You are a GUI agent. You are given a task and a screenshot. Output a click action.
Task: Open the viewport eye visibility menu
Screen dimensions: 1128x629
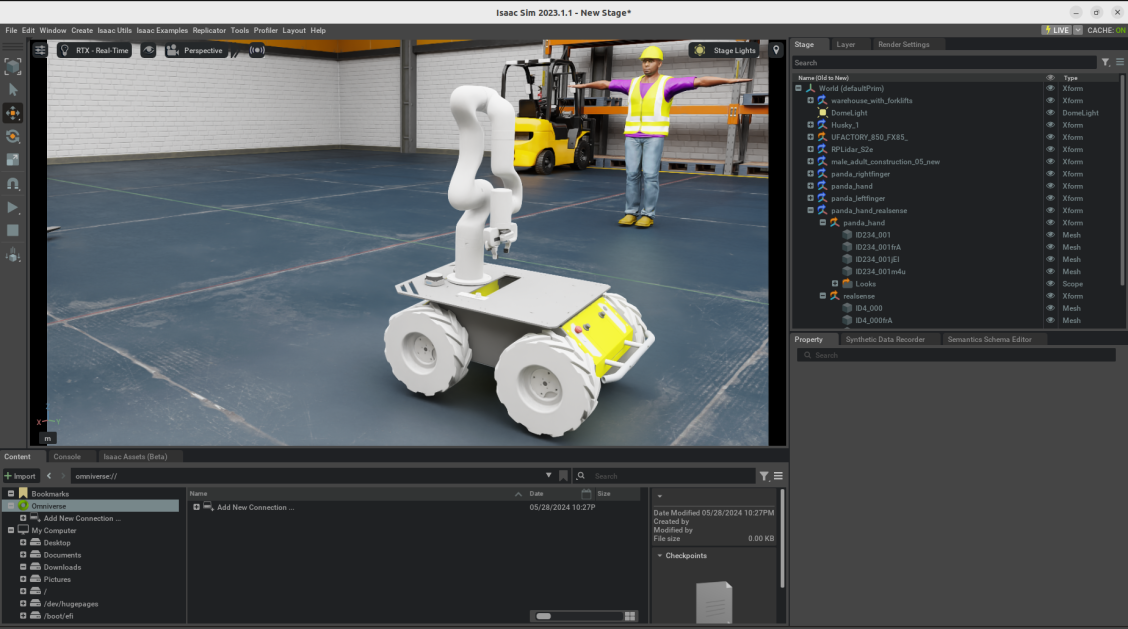coord(149,50)
